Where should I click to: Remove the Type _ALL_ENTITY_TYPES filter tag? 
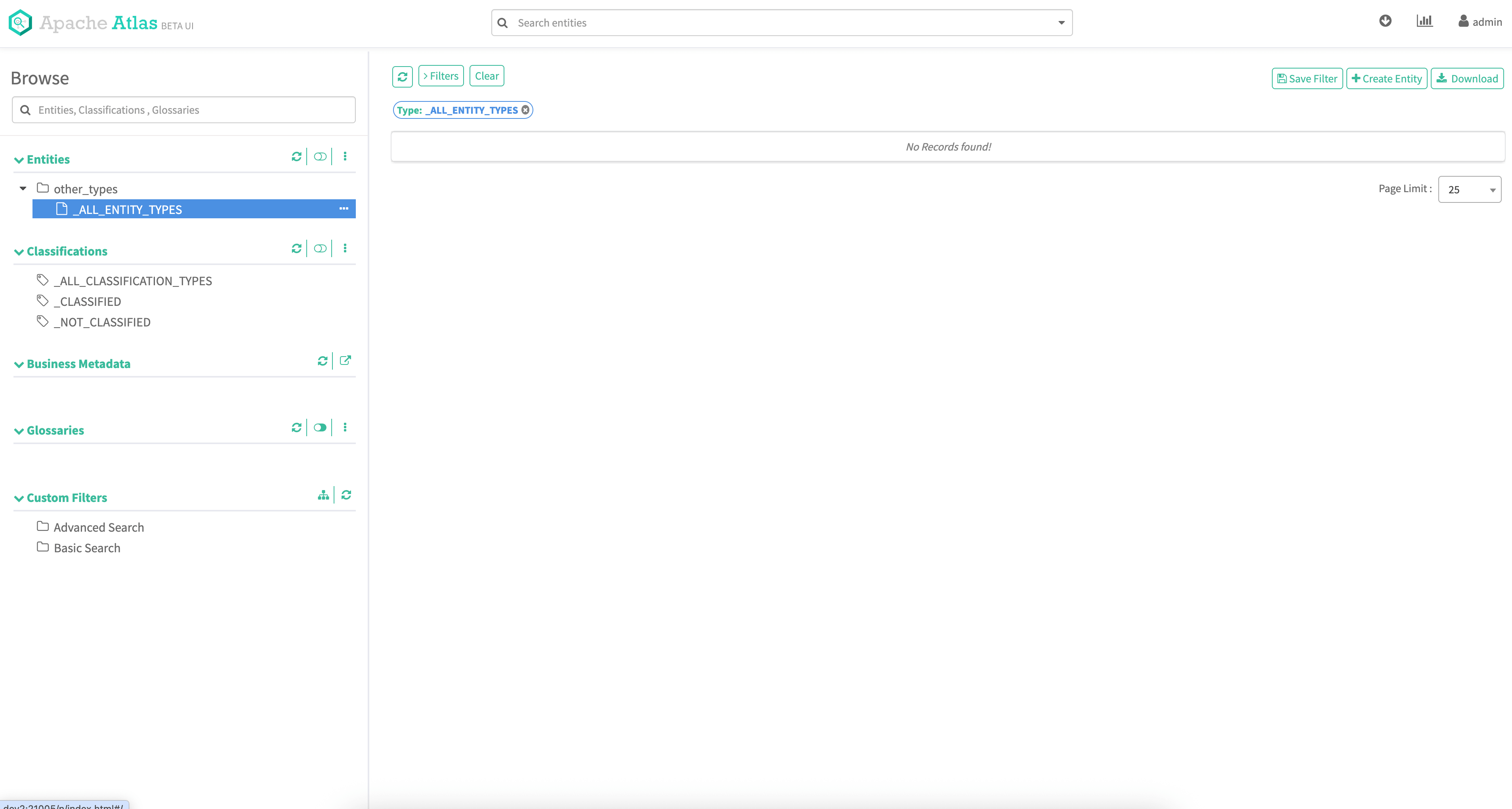click(x=525, y=110)
